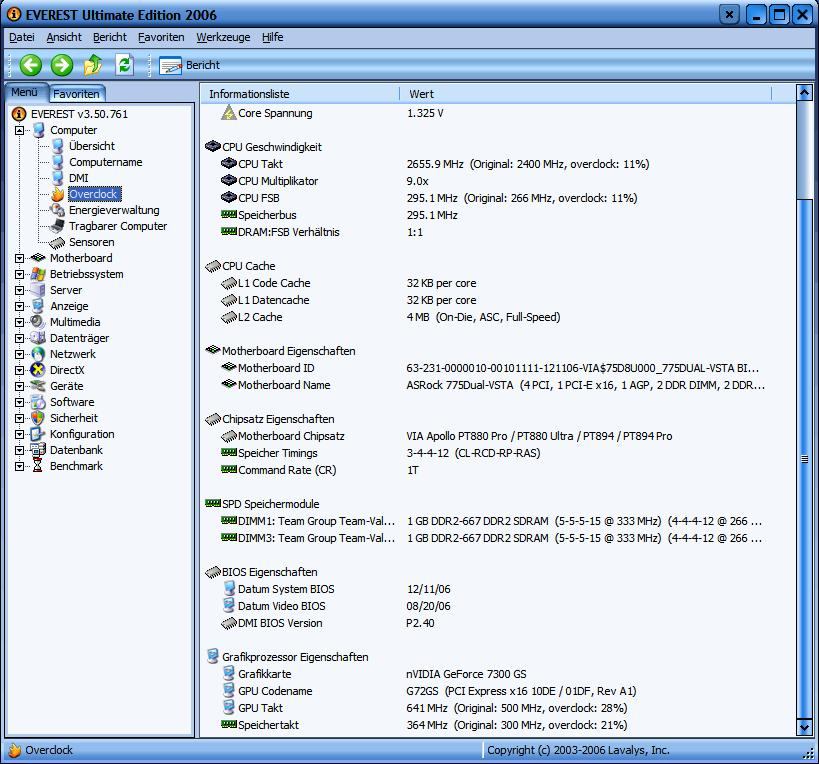Go forward with the green right arrow
The image size is (819, 764).
click(x=62, y=65)
